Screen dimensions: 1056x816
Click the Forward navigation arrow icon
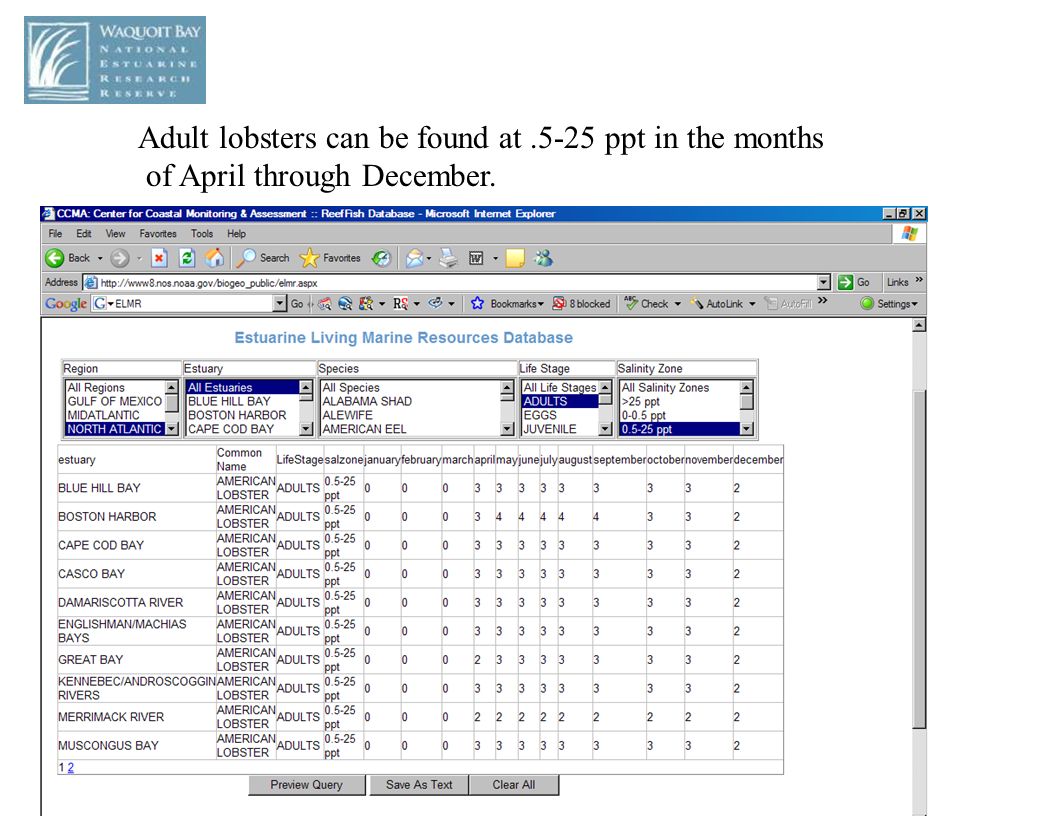[x=119, y=258]
